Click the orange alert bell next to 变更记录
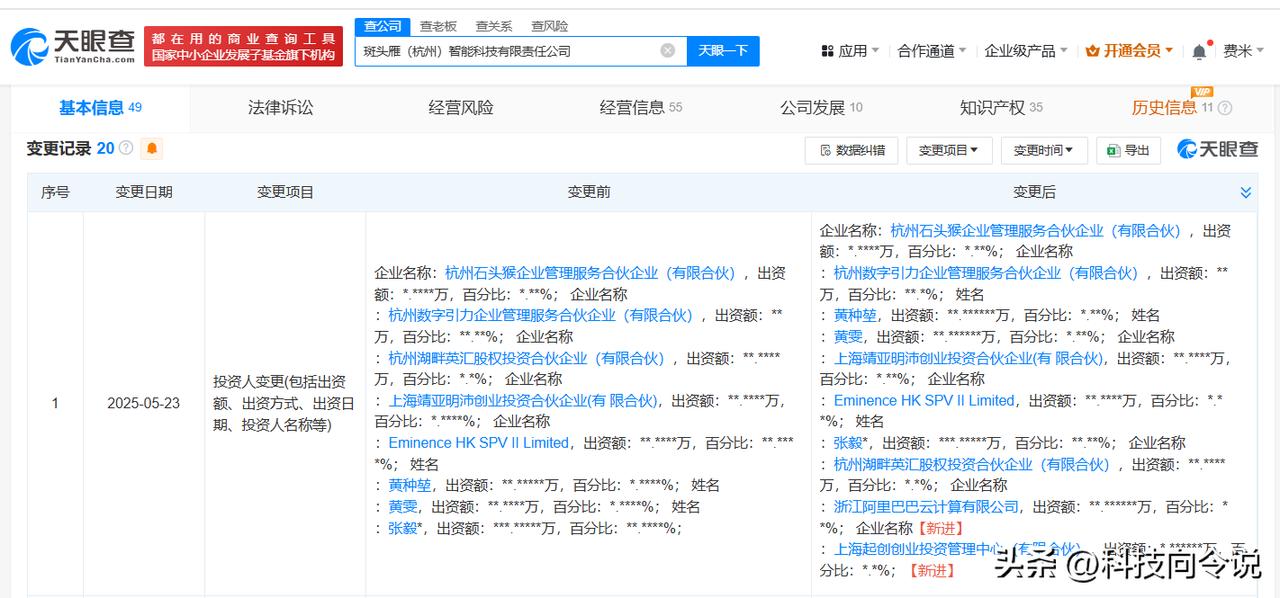The image size is (1280, 598). (152, 148)
